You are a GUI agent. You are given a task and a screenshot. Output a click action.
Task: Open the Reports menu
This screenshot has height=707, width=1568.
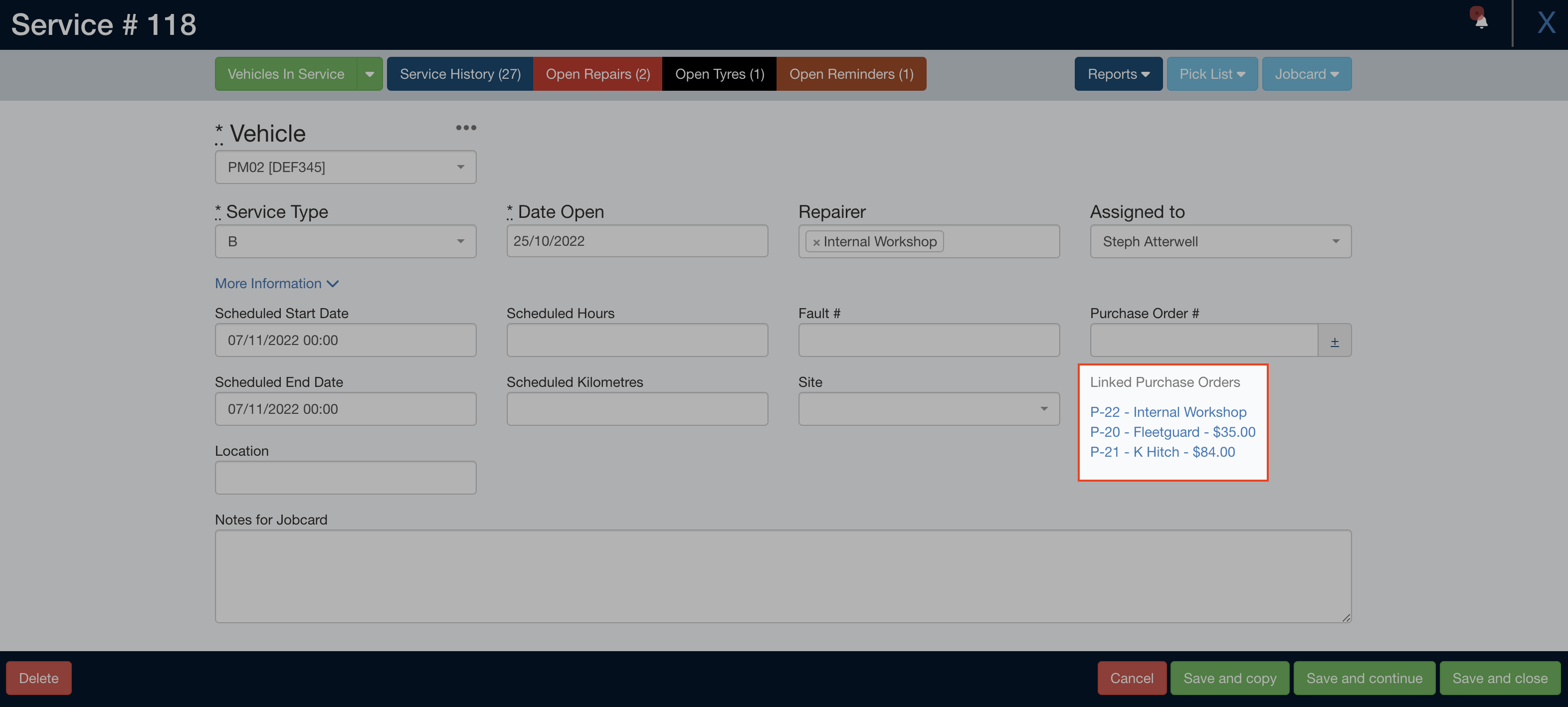point(1118,74)
